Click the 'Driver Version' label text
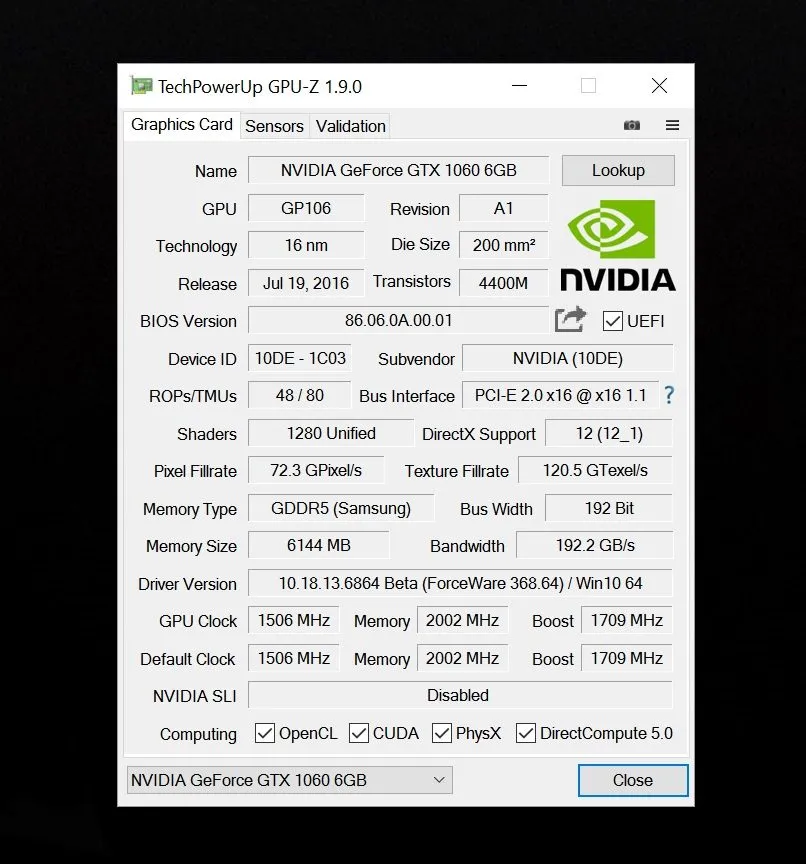 187,584
